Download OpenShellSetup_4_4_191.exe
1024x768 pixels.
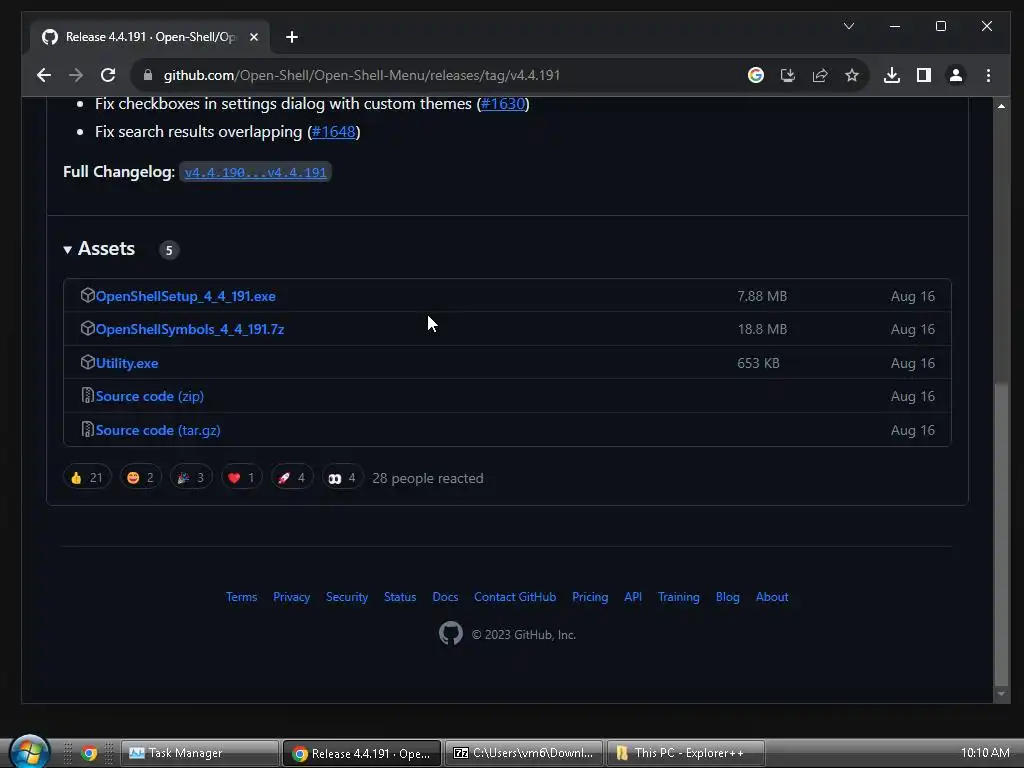(x=185, y=296)
